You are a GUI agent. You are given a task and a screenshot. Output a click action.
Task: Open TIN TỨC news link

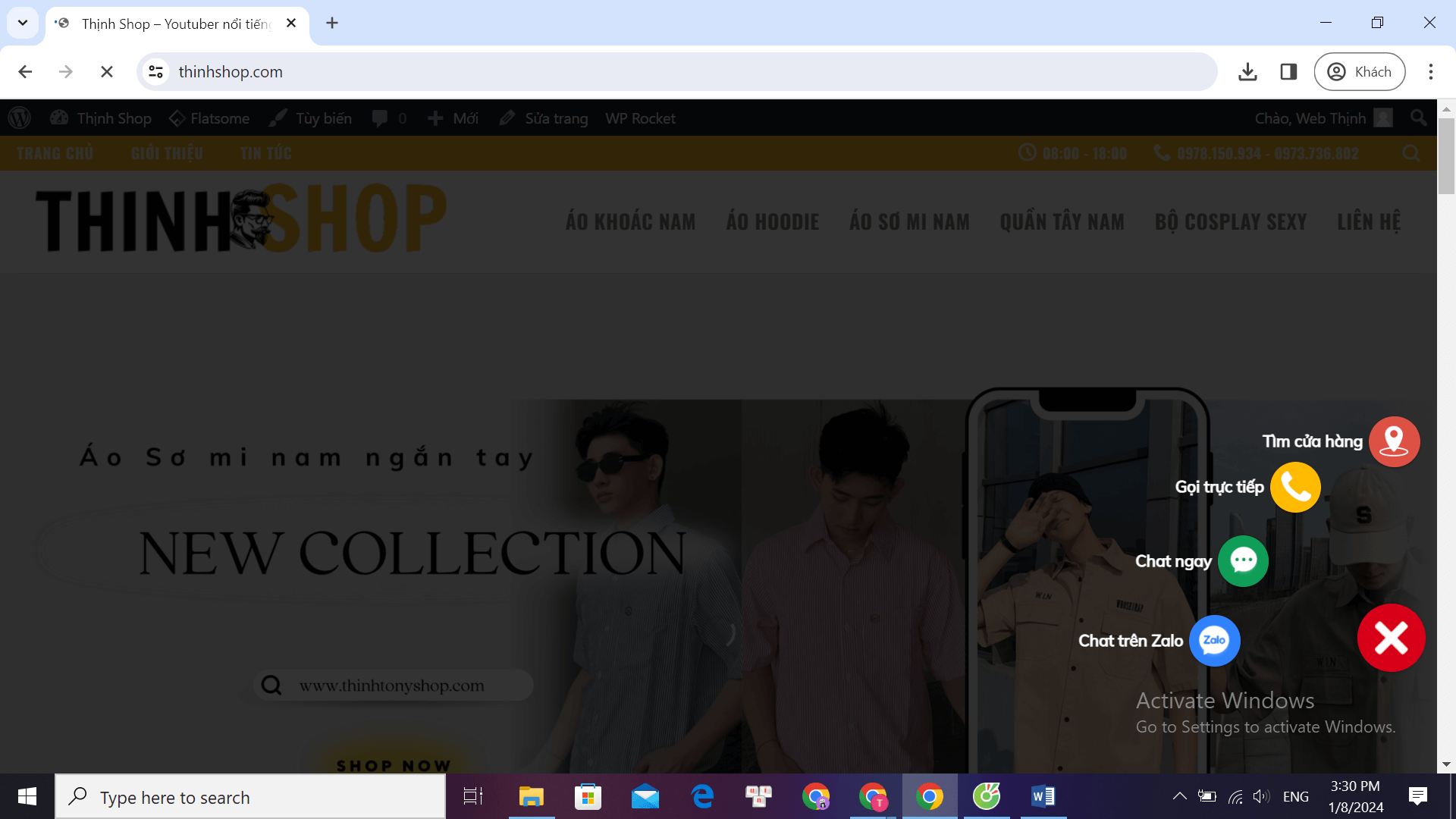266,153
